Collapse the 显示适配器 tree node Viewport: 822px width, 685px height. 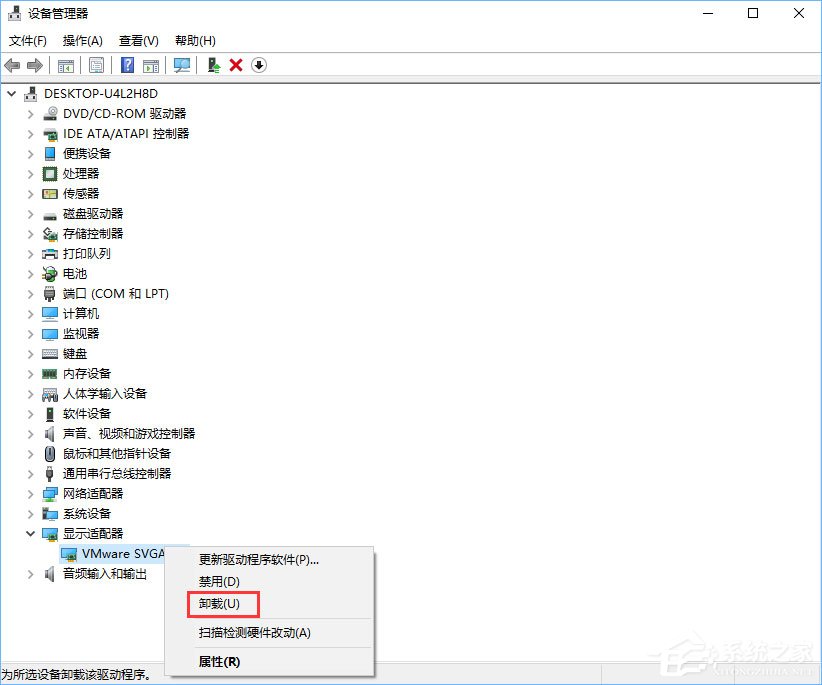pyautogui.click(x=30, y=533)
